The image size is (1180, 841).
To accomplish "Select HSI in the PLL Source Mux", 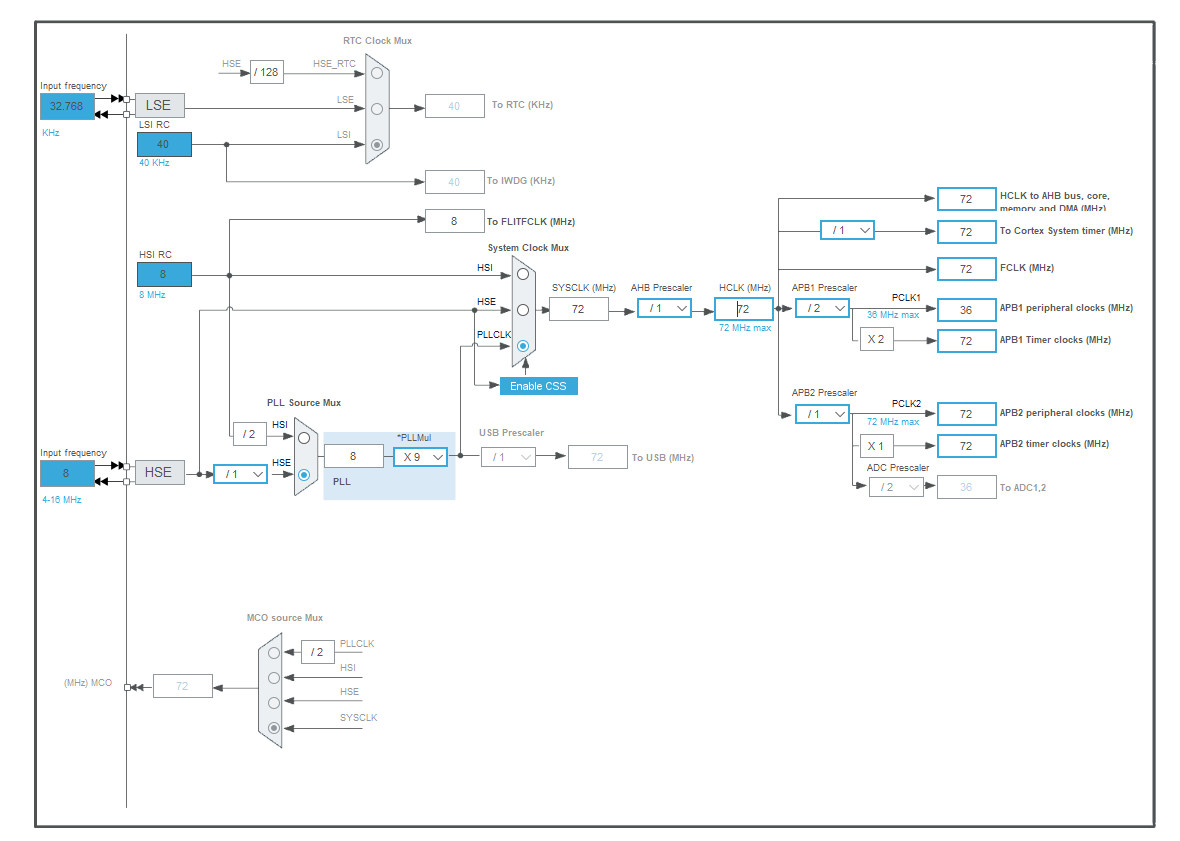I will coord(303,438).
